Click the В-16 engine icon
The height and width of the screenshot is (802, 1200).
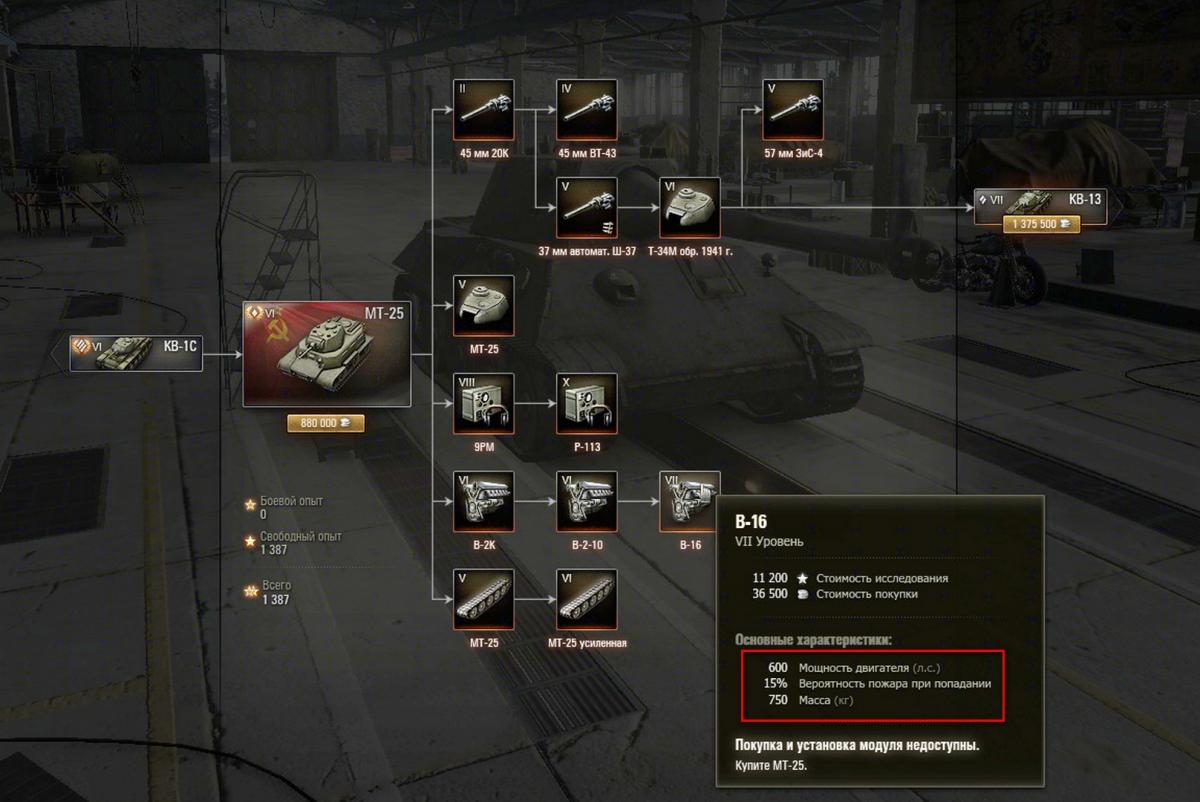click(x=690, y=501)
